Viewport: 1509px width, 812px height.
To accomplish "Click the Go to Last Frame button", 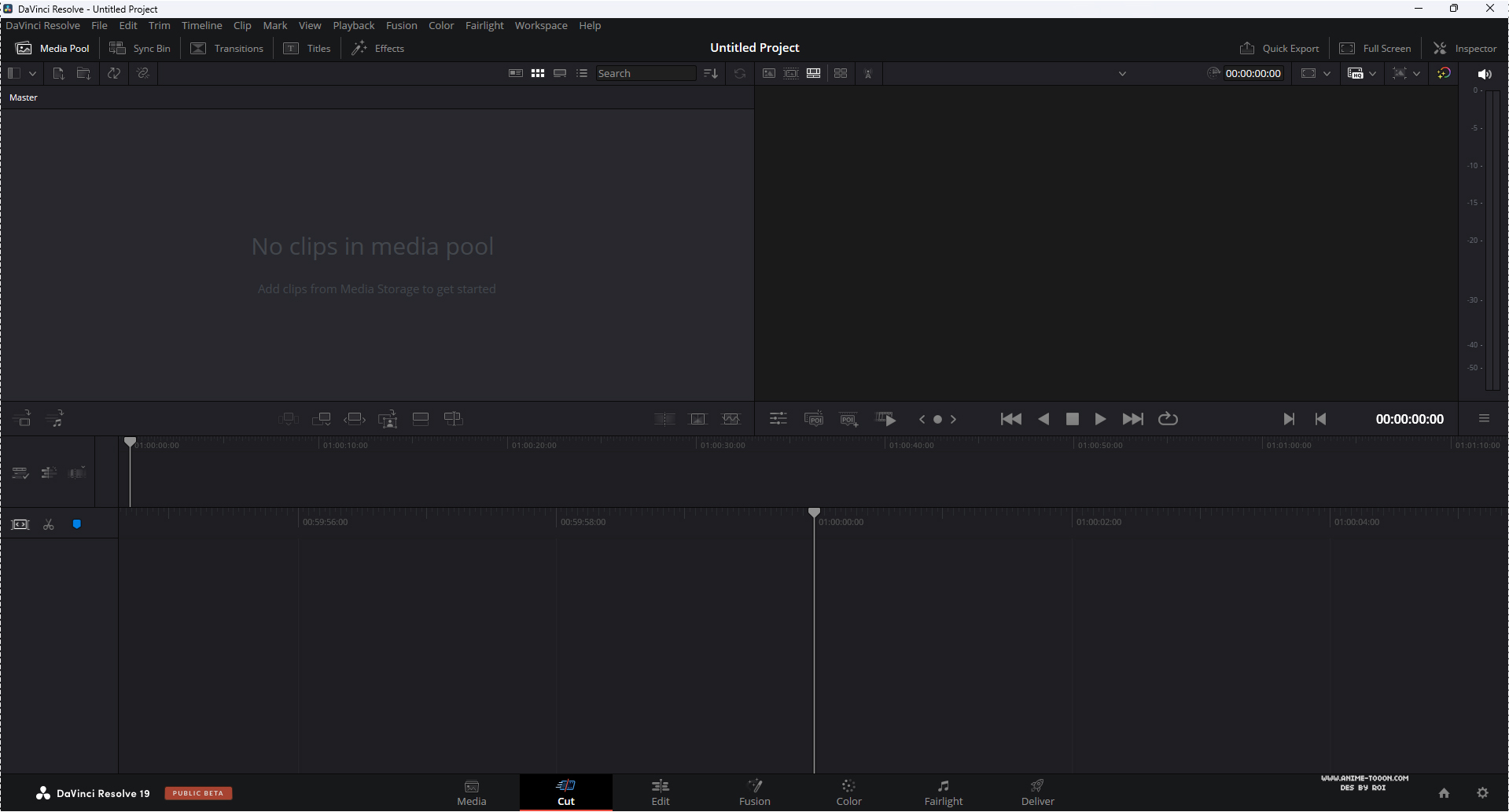I will click(x=1133, y=419).
